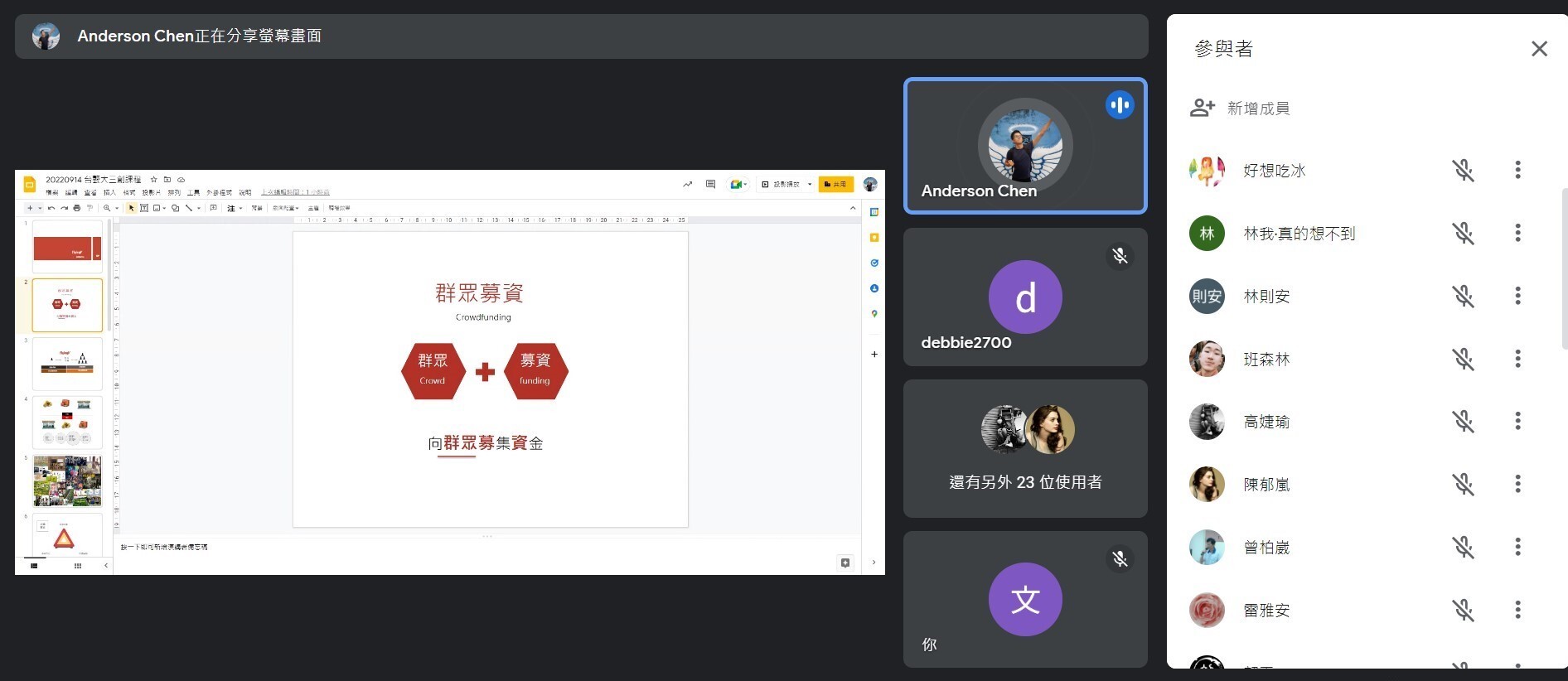Open more options for 班森林
Image resolution: width=1568 pixels, height=681 pixels.
pos(1517,359)
